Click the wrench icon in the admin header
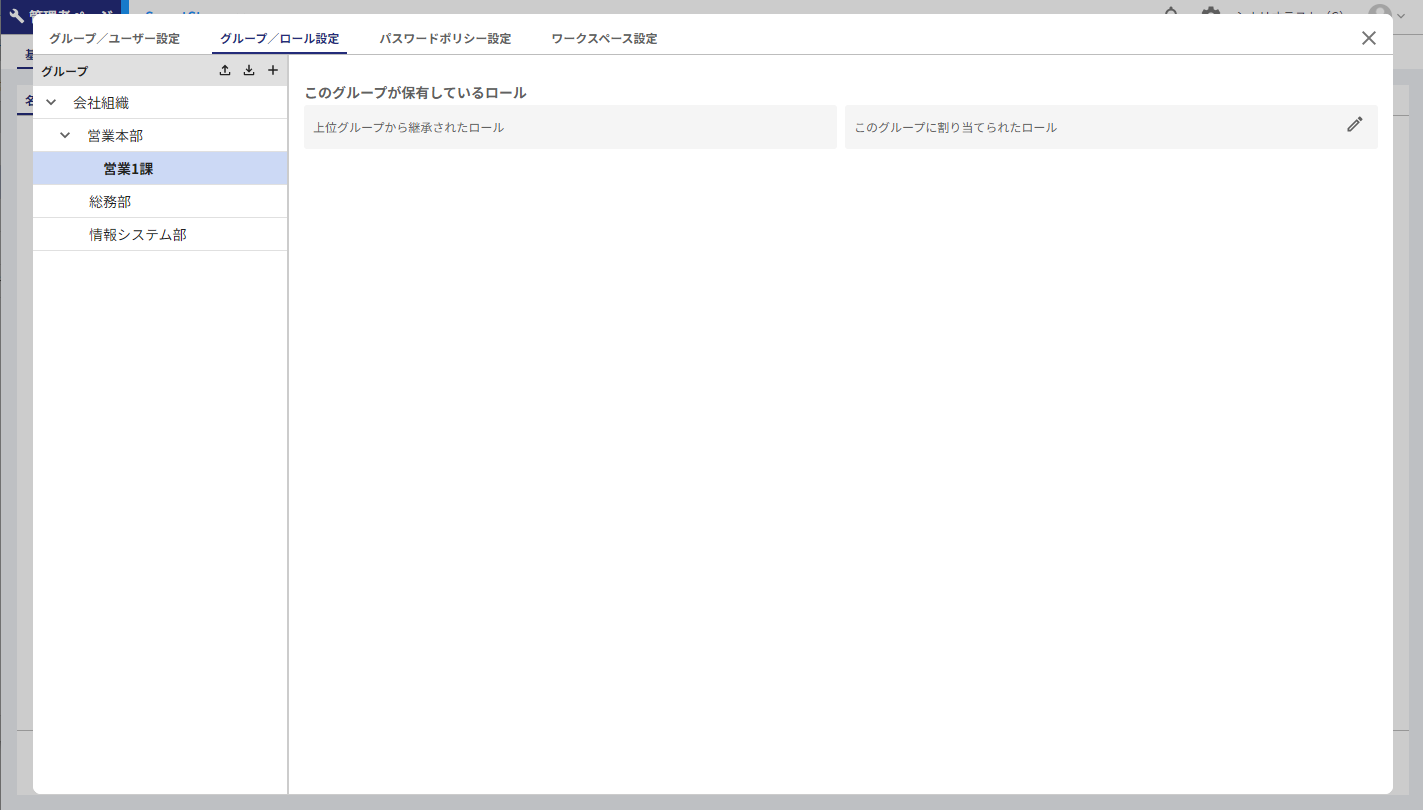Image resolution: width=1423 pixels, height=810 pixels. 16,16
